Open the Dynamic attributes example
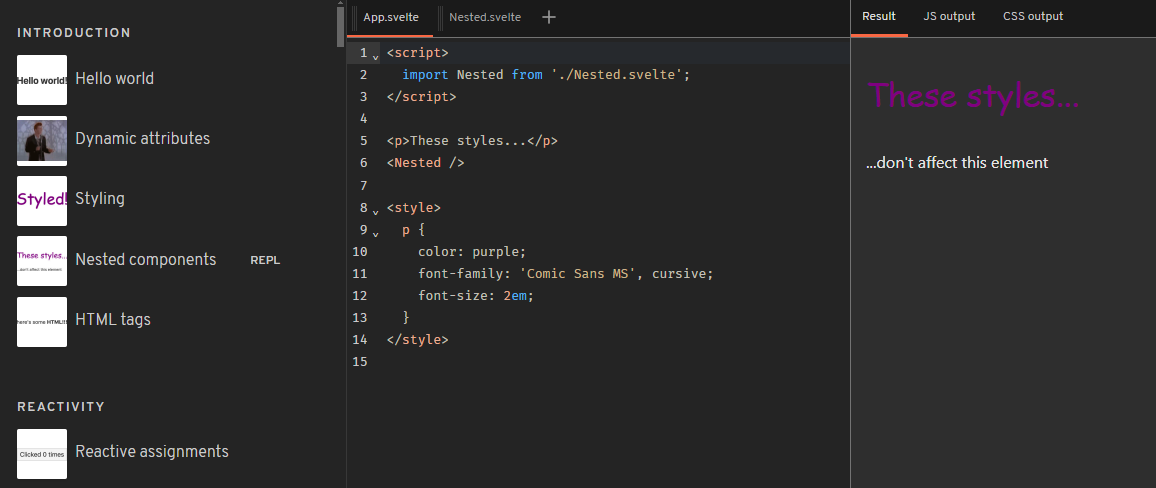The width and height of the screenshot is (1156, 488). [x=142, y=139]
